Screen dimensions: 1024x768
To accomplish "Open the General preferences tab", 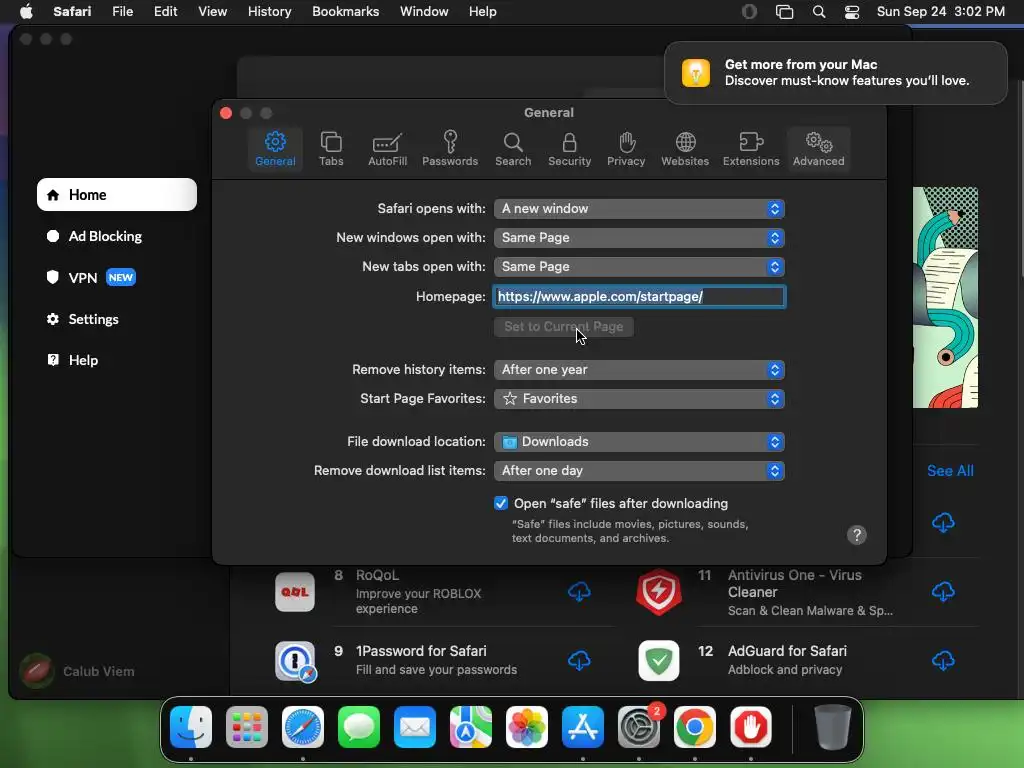I will pyautogui.click(x=275, y=149).
